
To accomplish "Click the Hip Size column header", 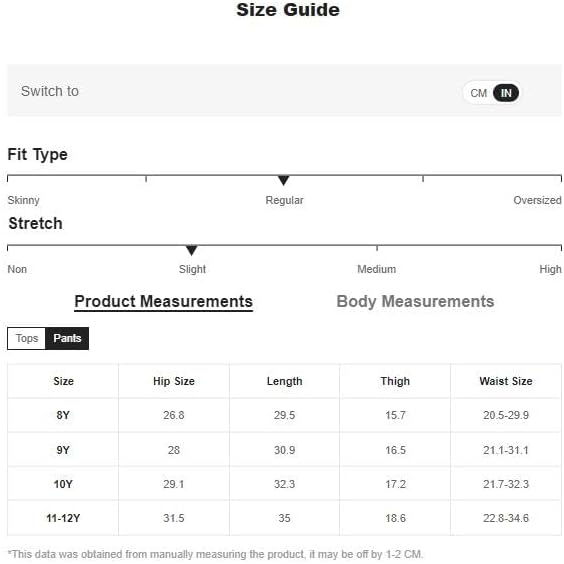I will (174, 381).
